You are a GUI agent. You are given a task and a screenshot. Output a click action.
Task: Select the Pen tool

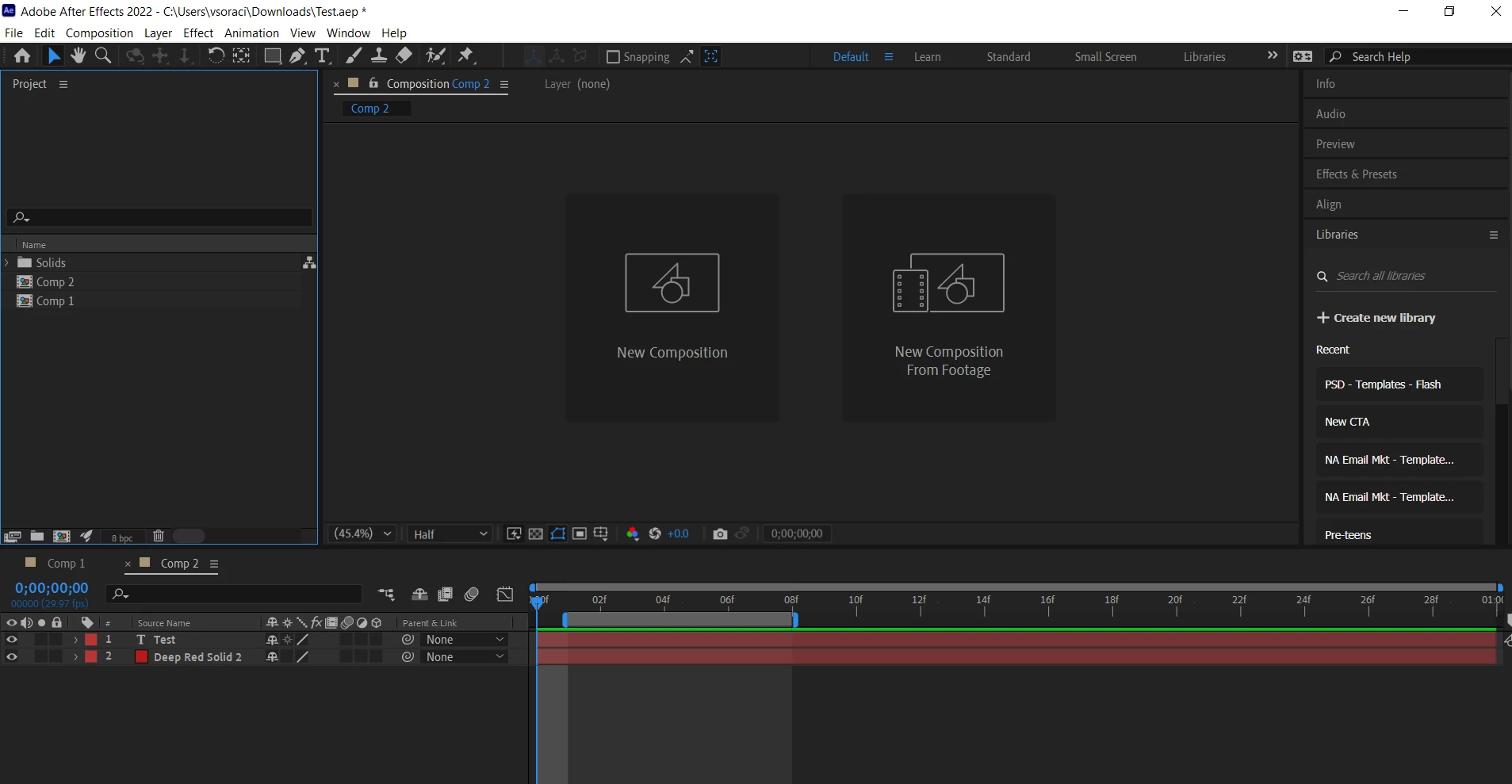point(297,56)
